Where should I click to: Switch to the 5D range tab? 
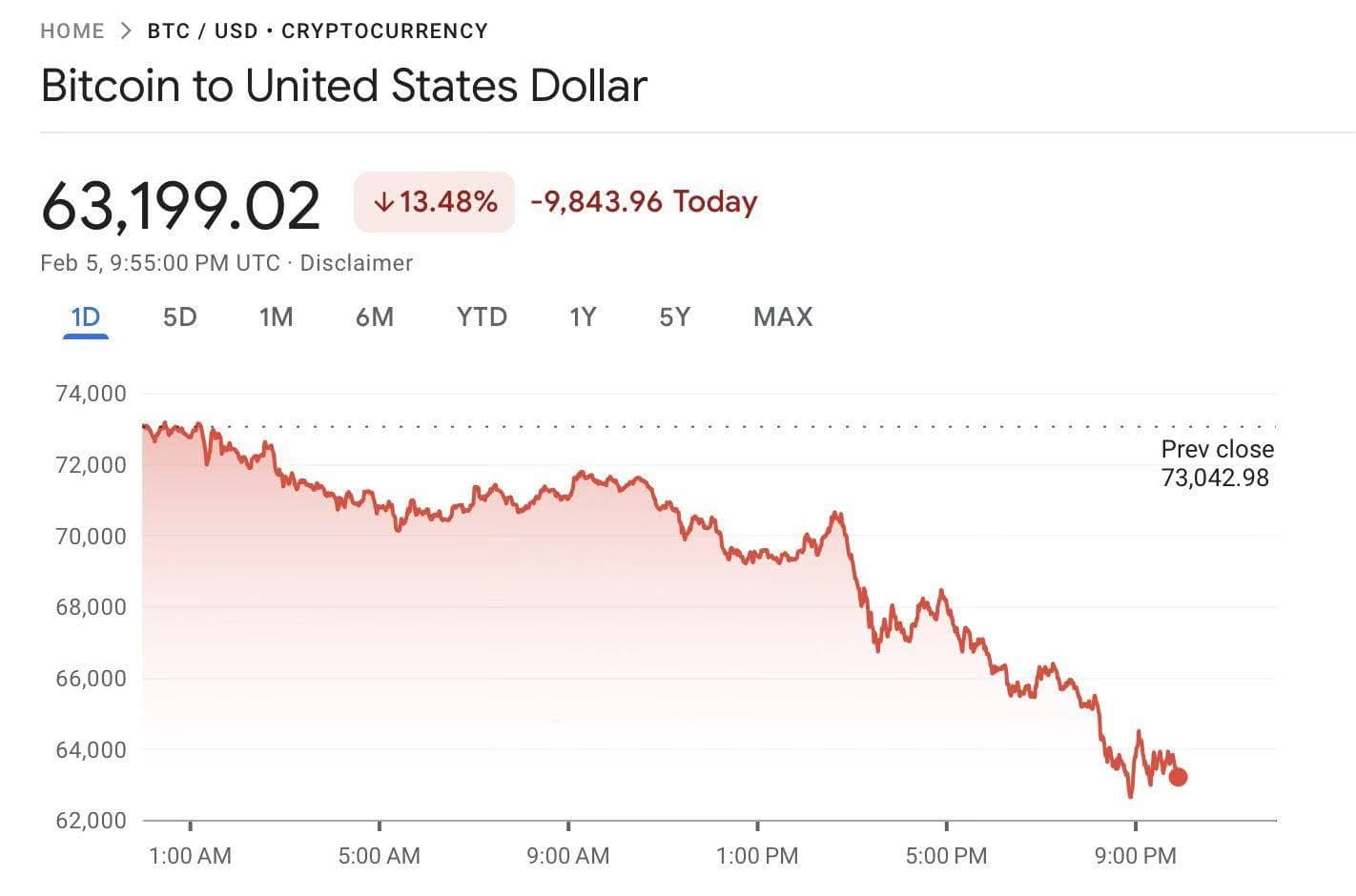(x=179, y=317)
